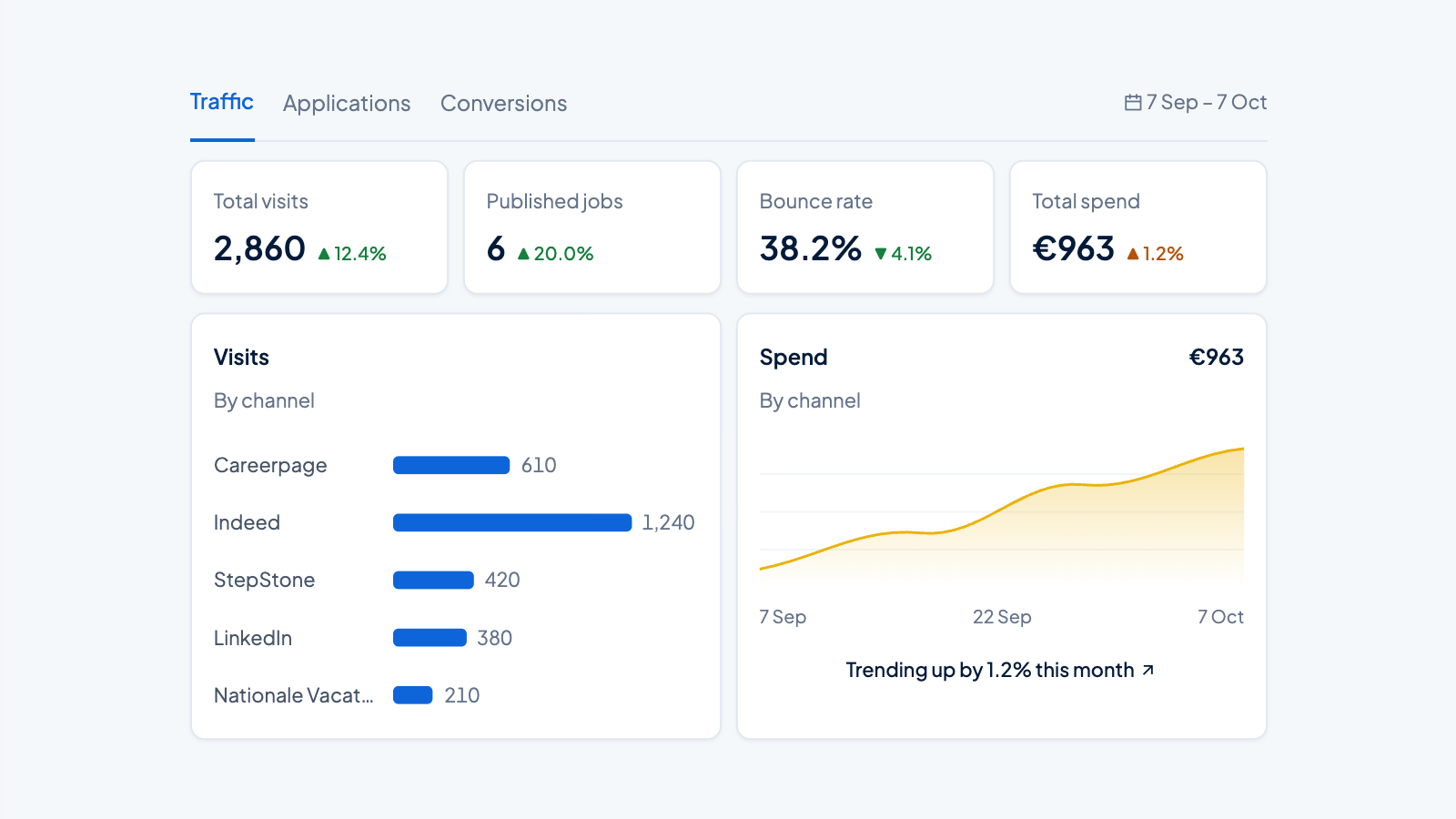Click the truncated 'Nationale Vacat...' label
The image size is (1456, 819).
294,695
